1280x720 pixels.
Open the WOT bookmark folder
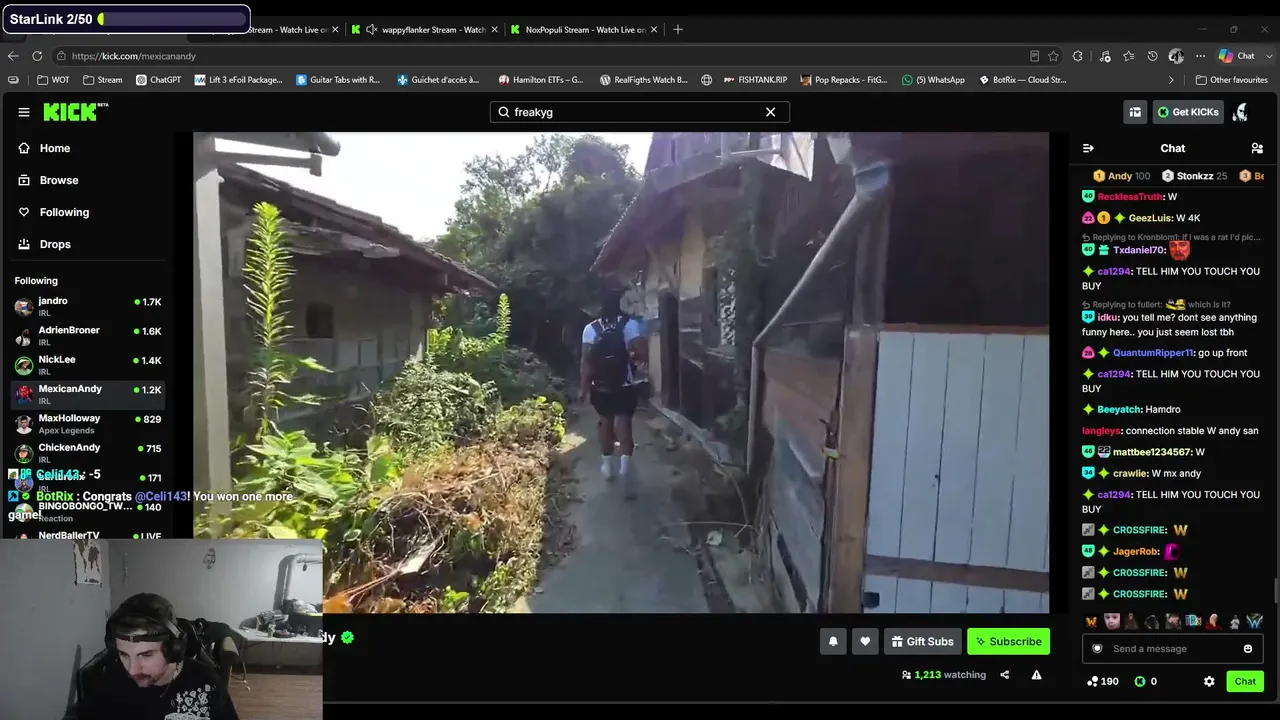[53, 80]
